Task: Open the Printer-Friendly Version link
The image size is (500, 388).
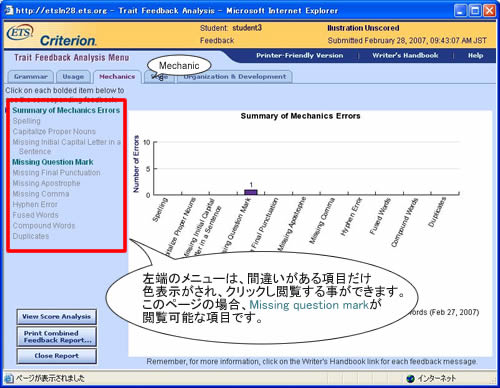Action: (299, 56)
